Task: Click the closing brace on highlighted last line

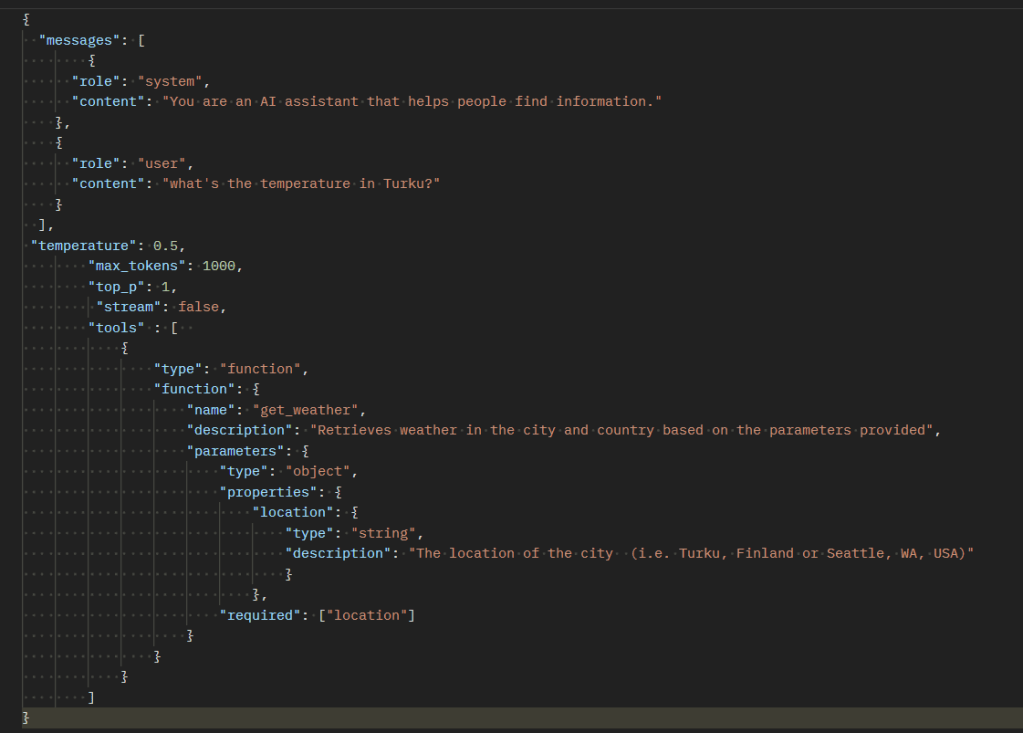Action: click(x=26, y=718)
